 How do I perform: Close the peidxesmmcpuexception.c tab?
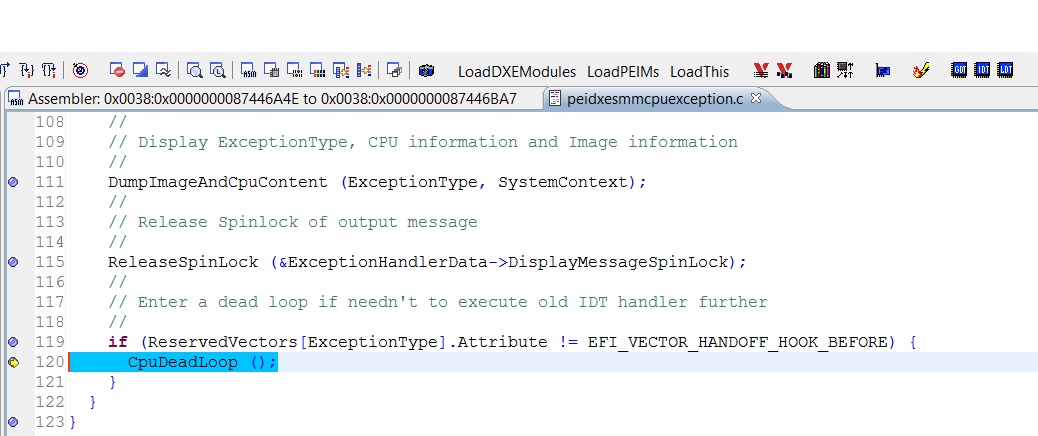(x=756, y=98)
